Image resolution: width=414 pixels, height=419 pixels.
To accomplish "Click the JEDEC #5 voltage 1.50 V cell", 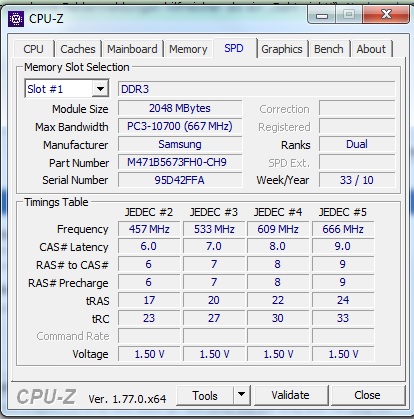I will point(343,354).
